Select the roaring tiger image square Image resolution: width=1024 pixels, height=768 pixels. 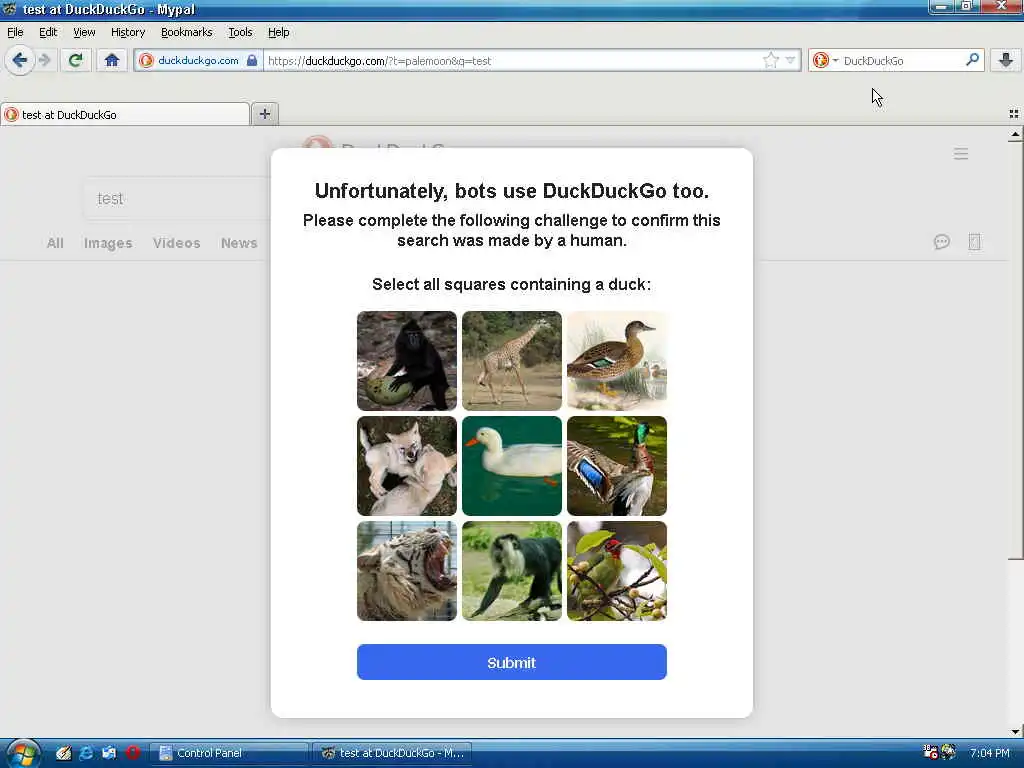pyautogui.click(x=407, y=571)
